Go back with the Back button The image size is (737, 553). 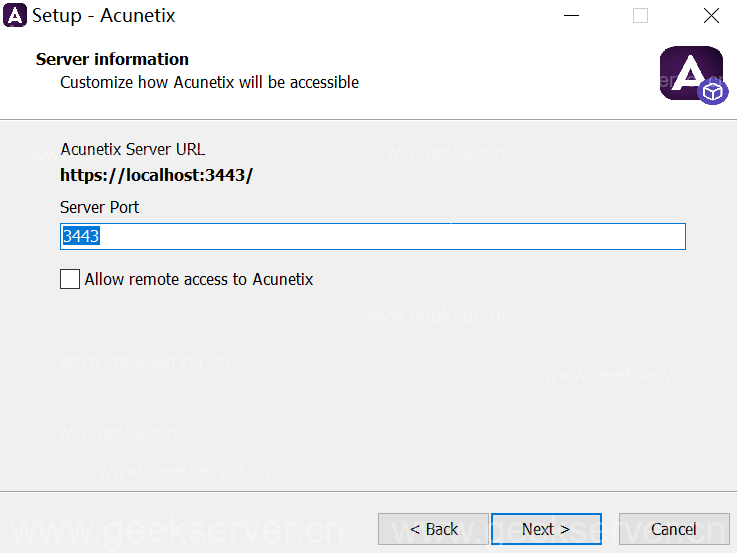tap(433, 529)
